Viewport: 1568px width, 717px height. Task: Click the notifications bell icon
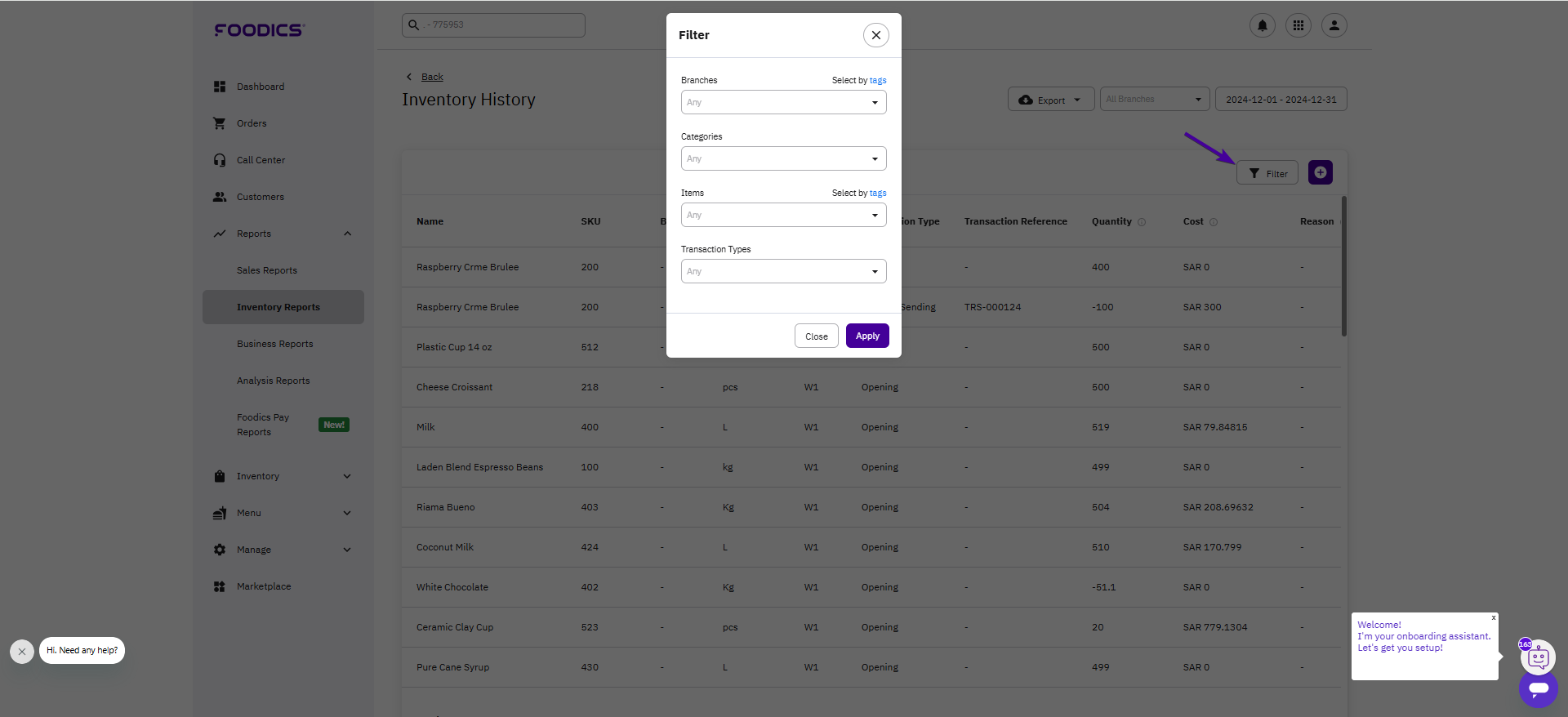click(1262, 25)
